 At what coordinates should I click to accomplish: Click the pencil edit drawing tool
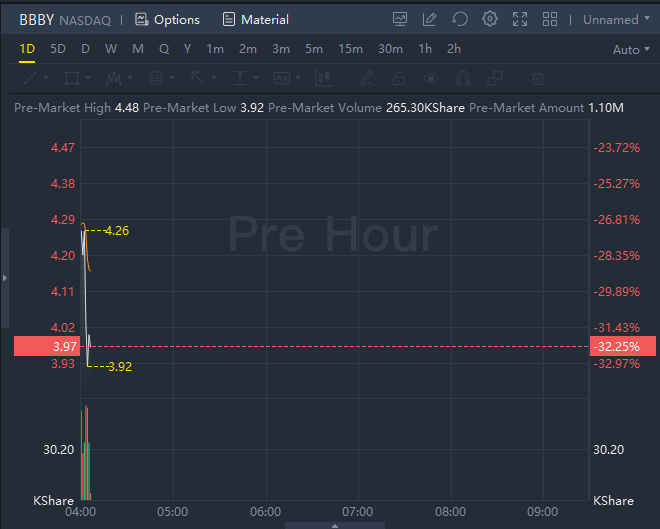[367, 78]
